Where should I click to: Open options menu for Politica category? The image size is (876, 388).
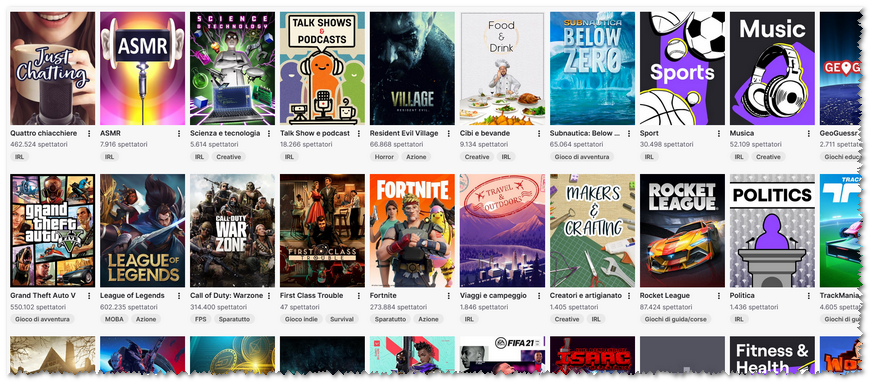tap(809, 296)
